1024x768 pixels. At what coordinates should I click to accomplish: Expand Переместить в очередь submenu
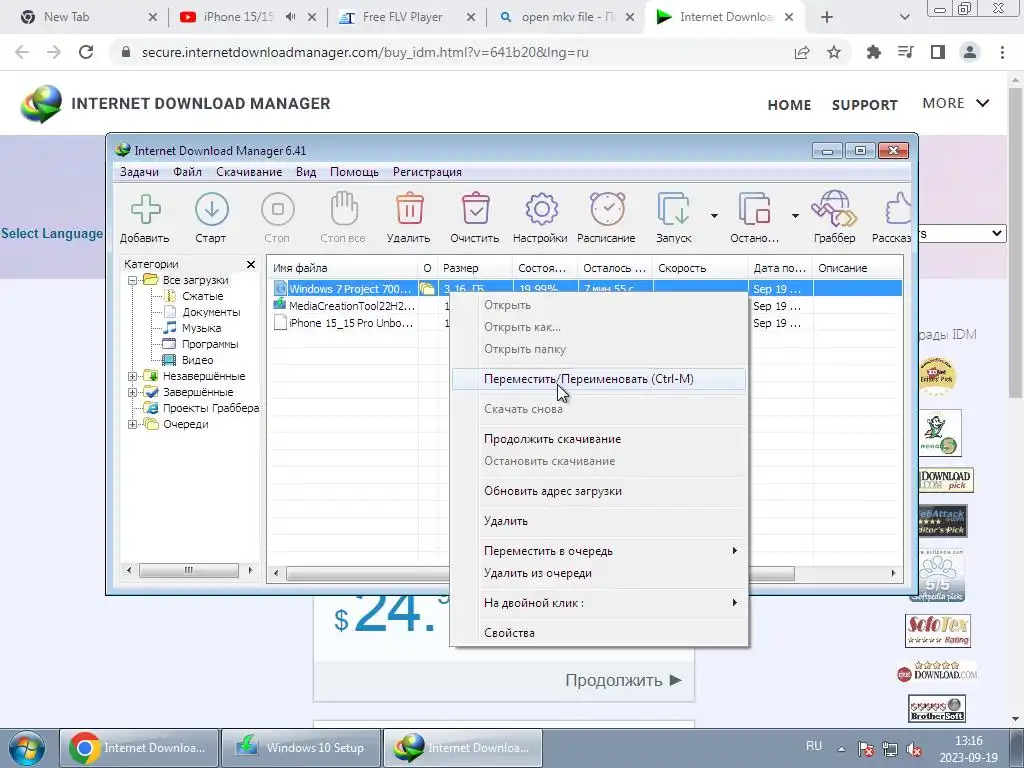click(598, 551)
